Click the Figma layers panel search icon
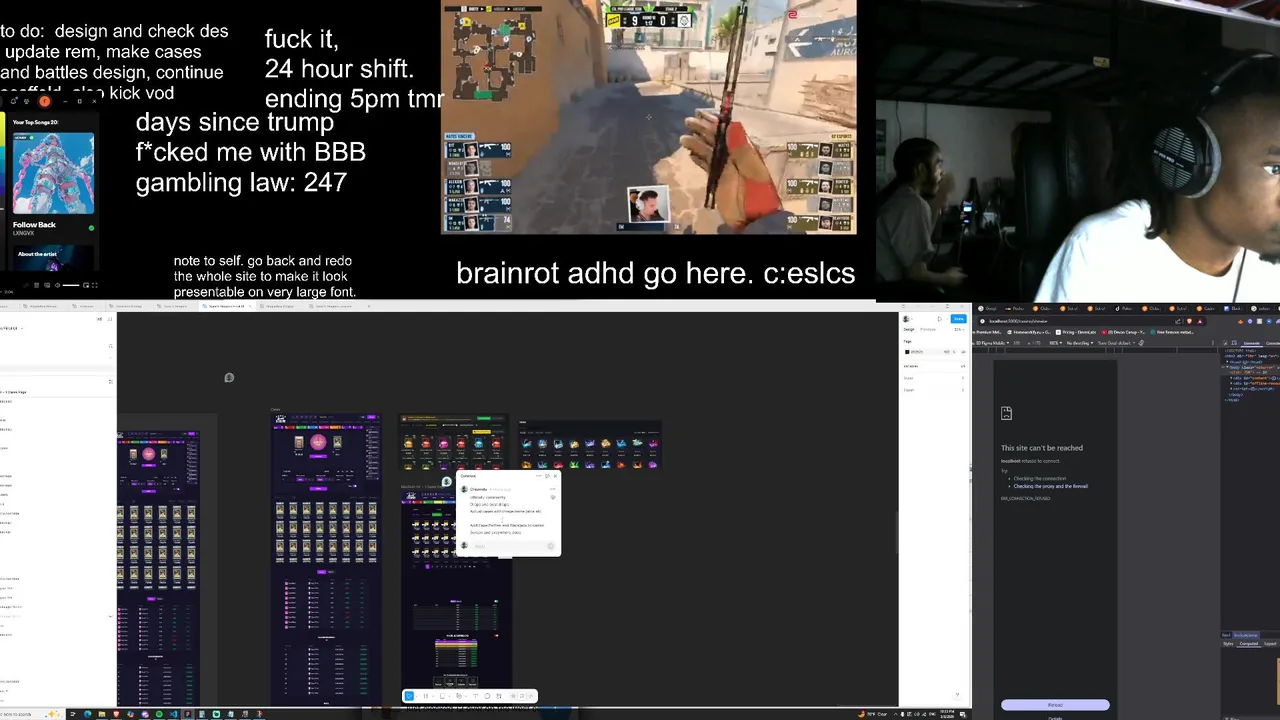This screenshot has height=720, width=1280. [110, 346]
